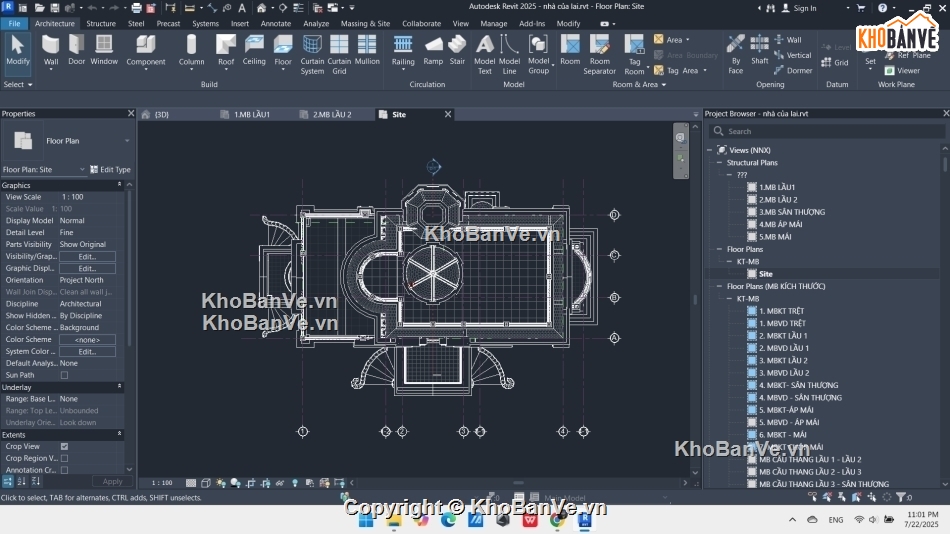Screen dimensions: 950x534
Task: Select the Model Text tool
Action: pyautogui.click(x=485, y=55)
